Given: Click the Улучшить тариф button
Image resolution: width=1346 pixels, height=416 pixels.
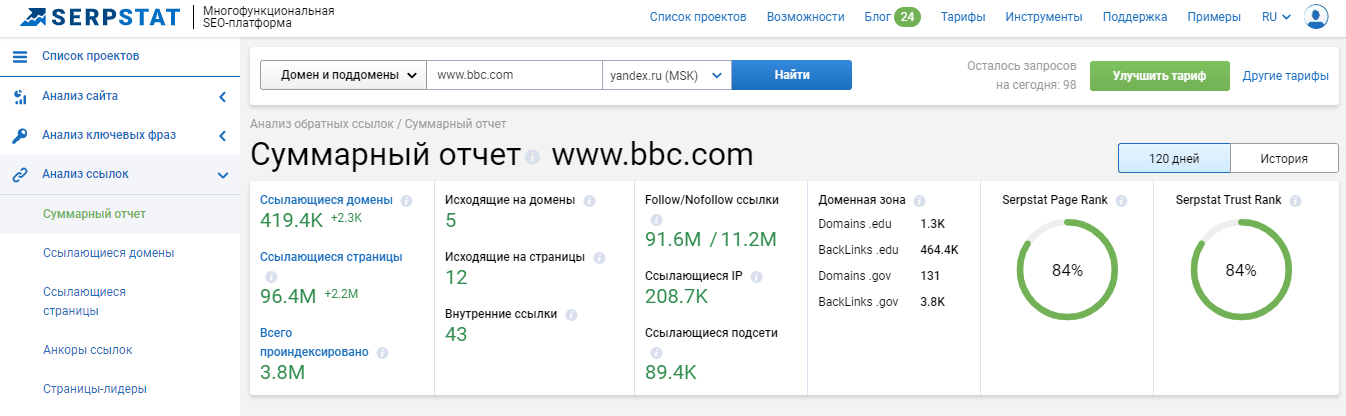Looking at the screenshot, I should click(x=1159, y=75).
